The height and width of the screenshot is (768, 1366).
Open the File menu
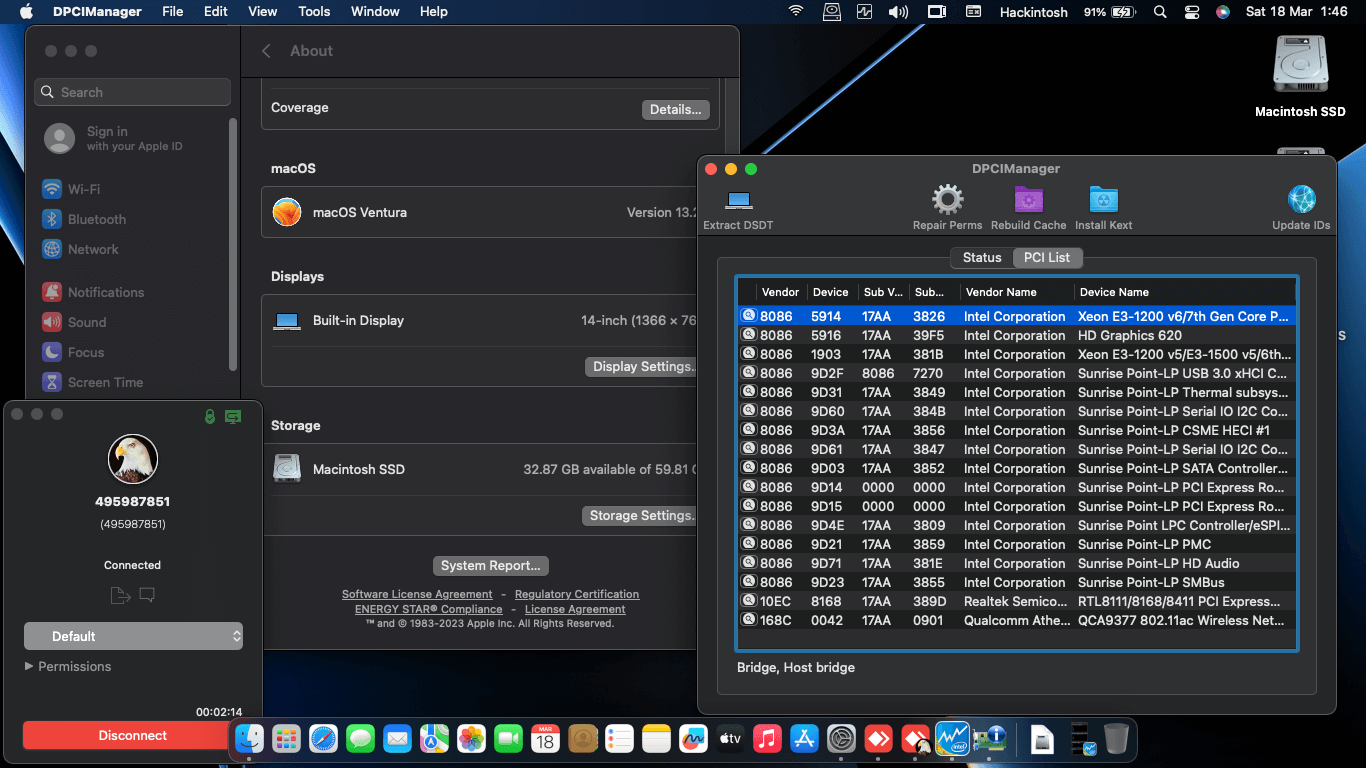coord(173,12)
